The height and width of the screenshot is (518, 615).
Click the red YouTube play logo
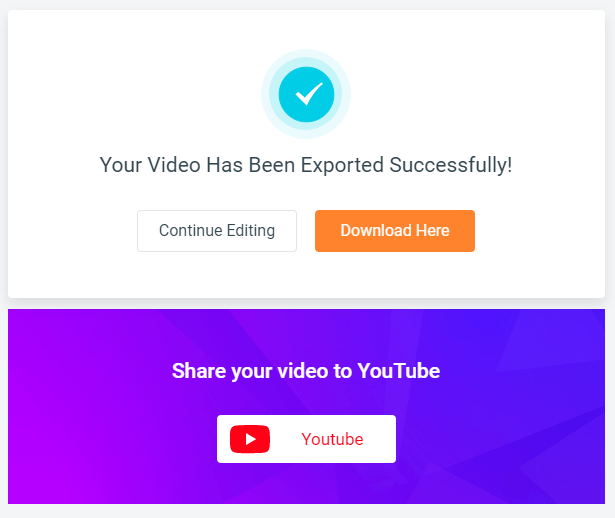tap(250, 439)
